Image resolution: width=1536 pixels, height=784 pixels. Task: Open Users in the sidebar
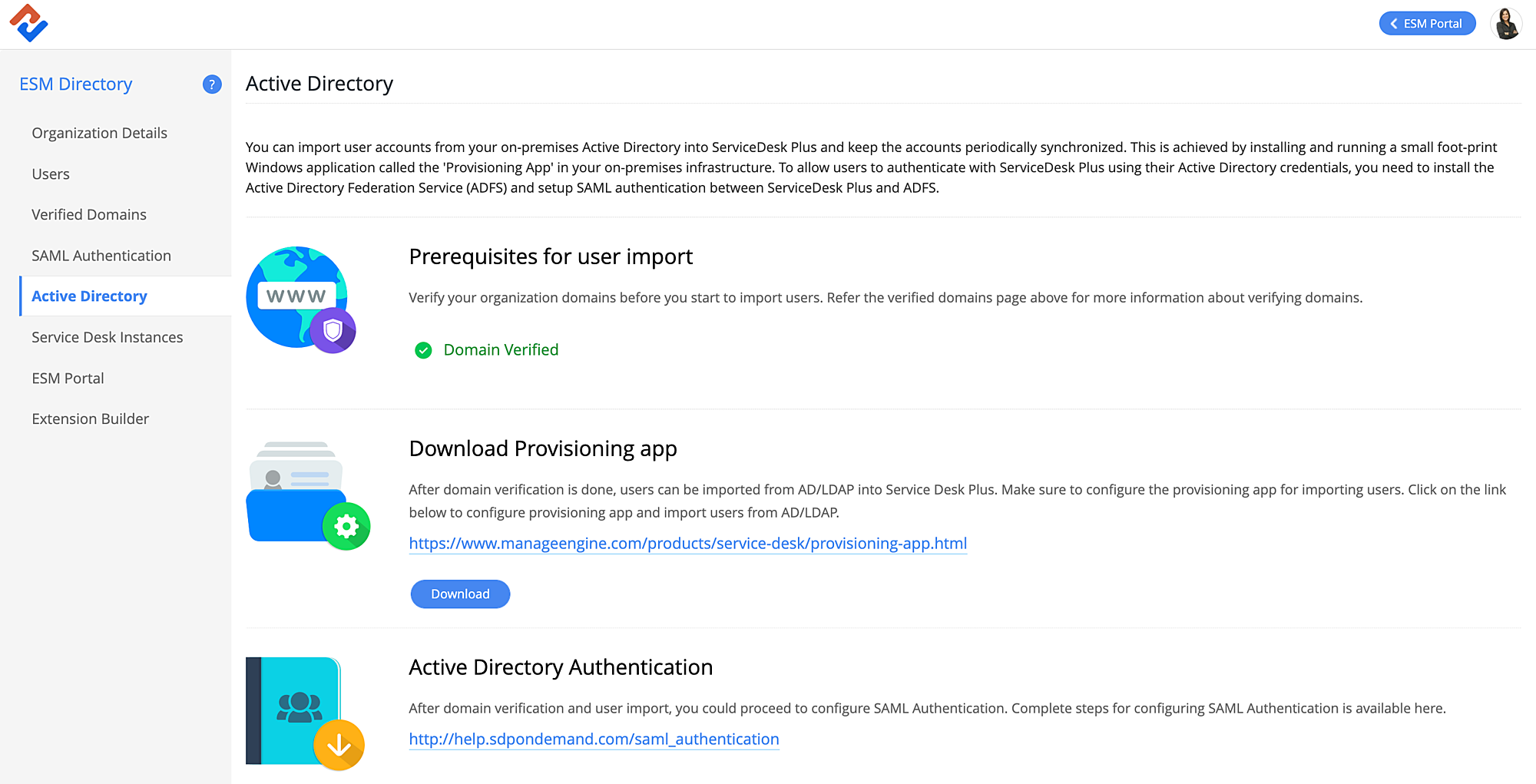51,174
